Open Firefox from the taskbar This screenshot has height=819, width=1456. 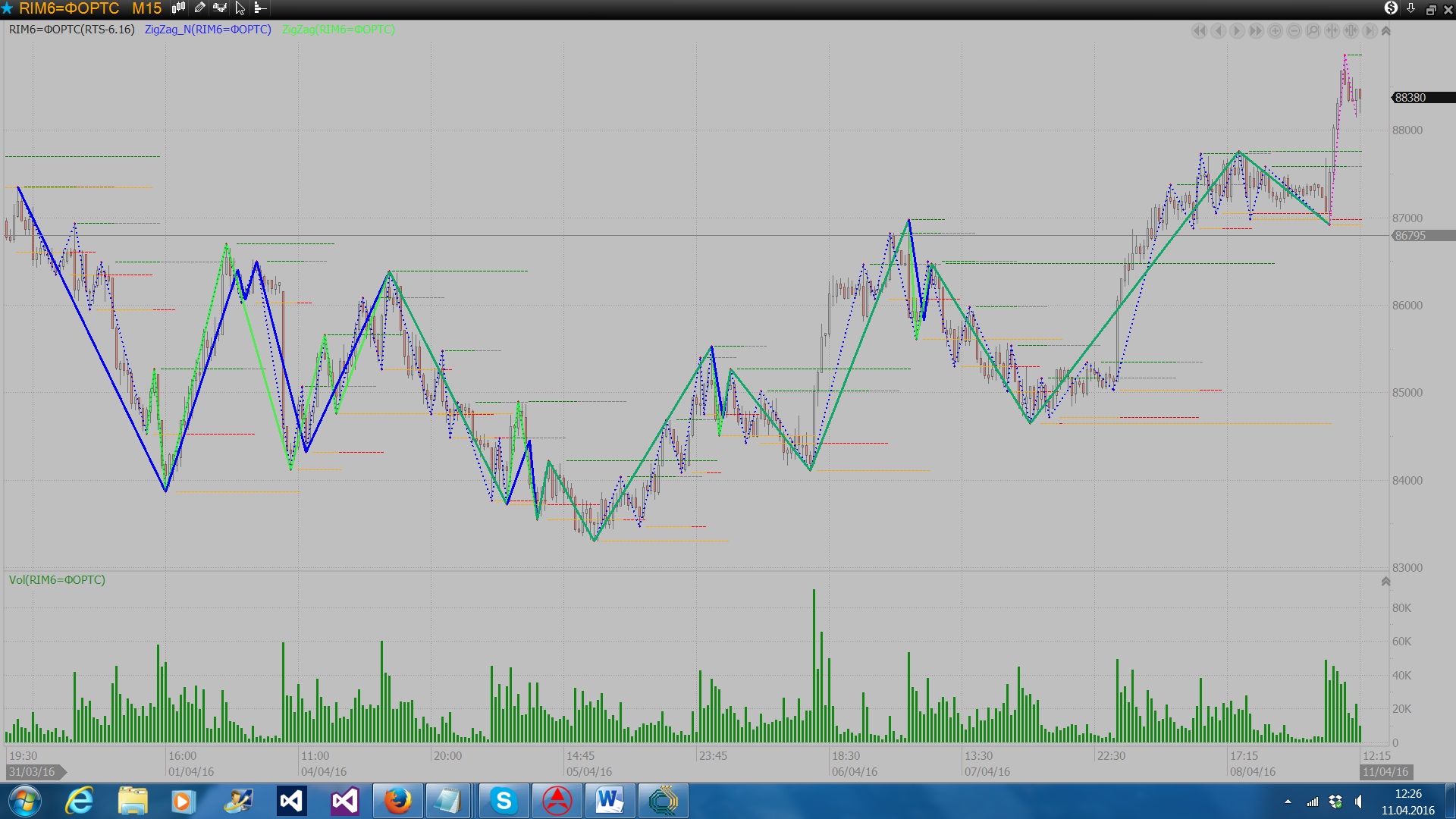click(397, 801)
